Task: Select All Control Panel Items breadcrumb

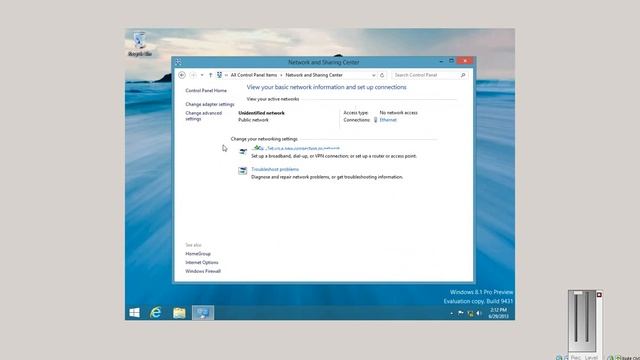Action: [253, 75]
